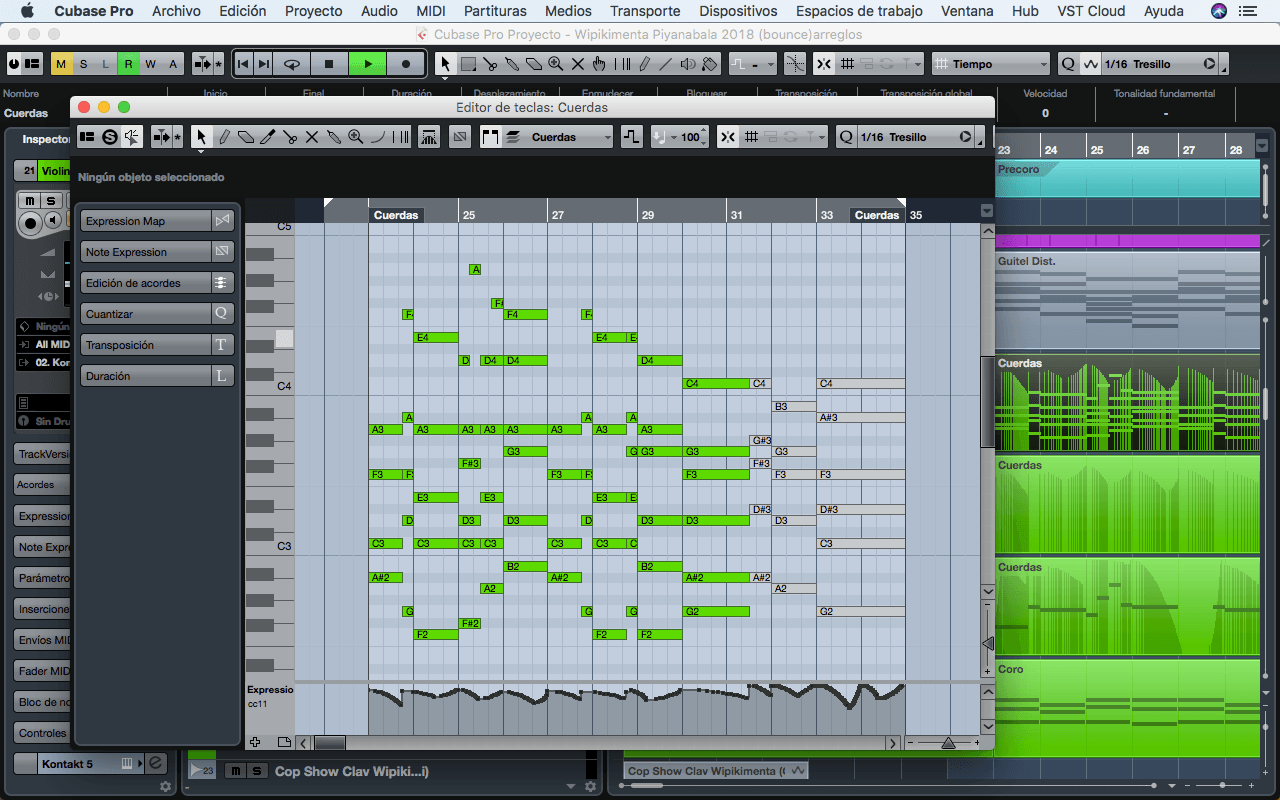
Task: Open main toolbar 1/16 Tresillo quantize dropdown
Action: point(1160,64)
